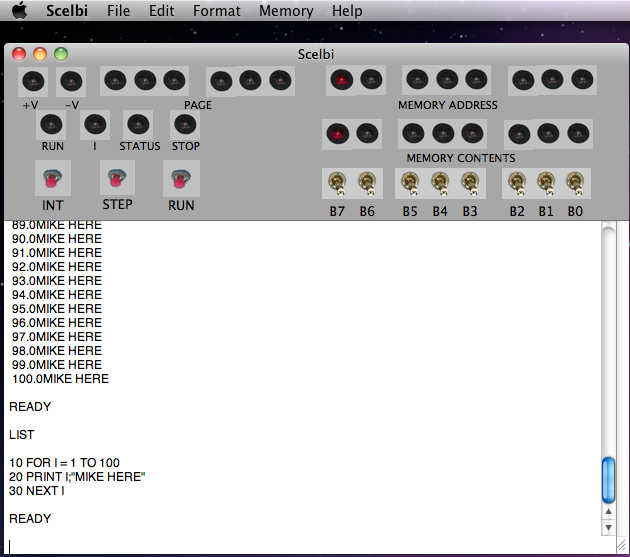The image size is (630, 557).
Task: Click the Memory Contents lamp above B4
Action: pyautogui.click(x=443, y=134)
